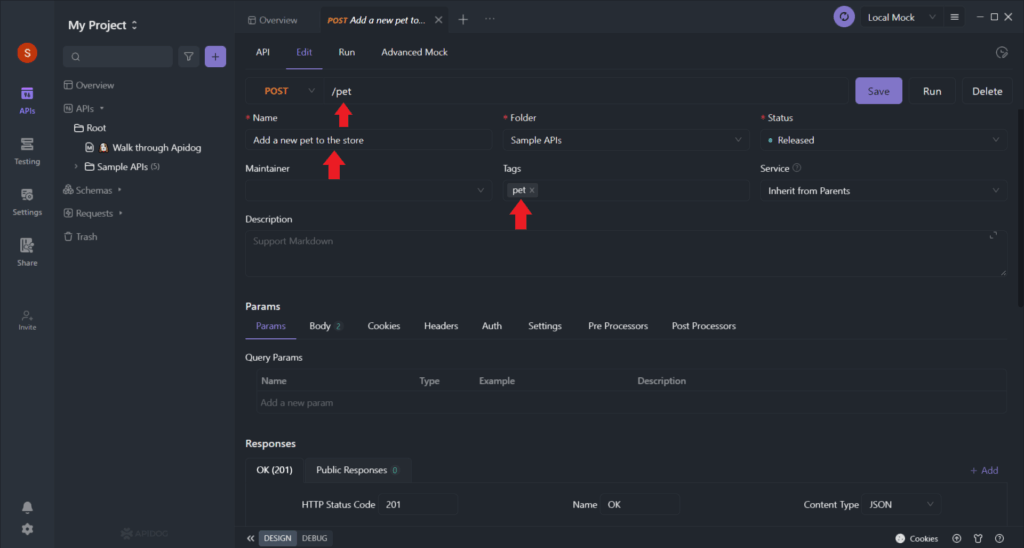Switch to DEBUG mode

315,538
